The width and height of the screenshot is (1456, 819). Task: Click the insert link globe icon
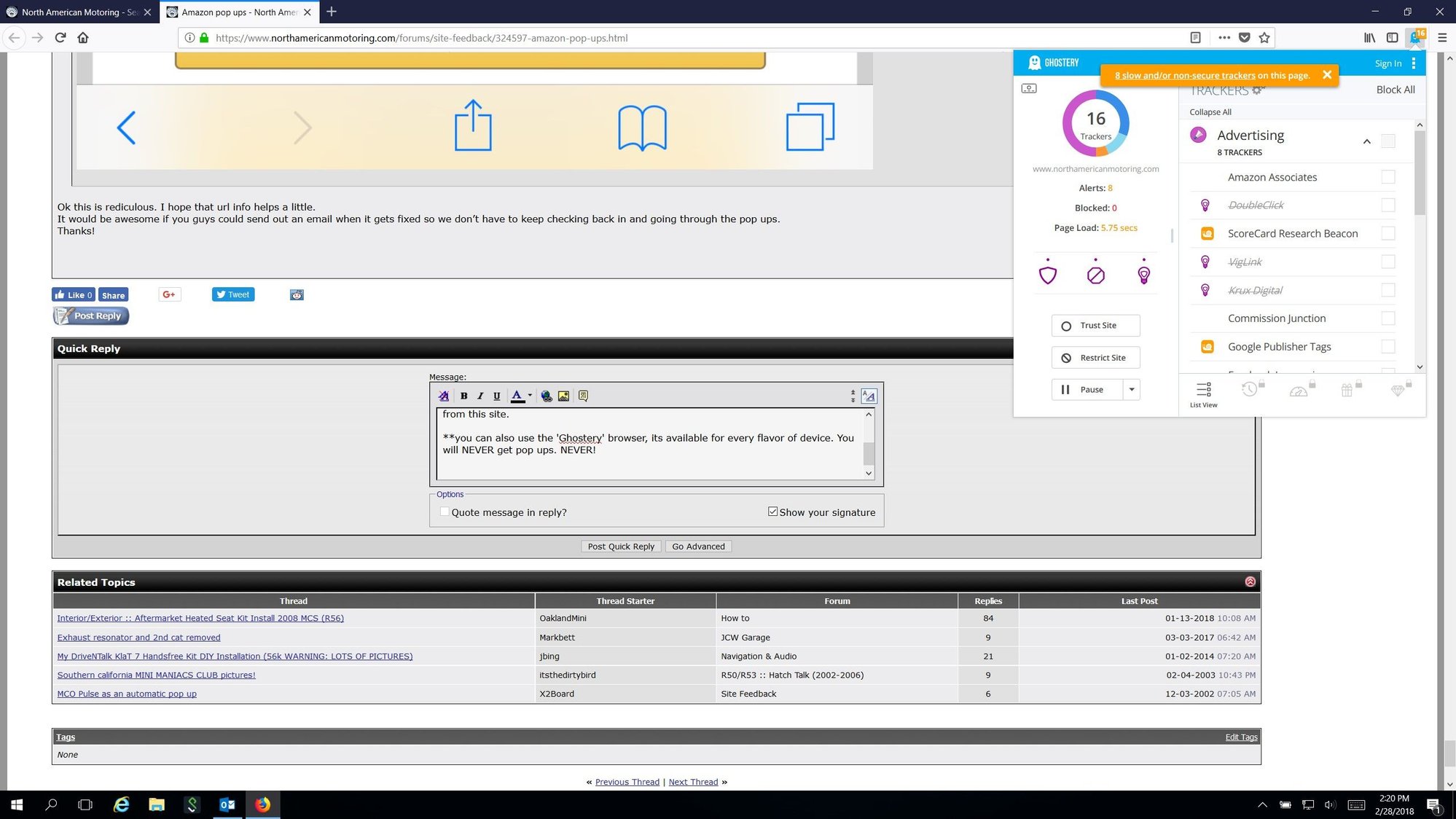click(x=547, y=396)
